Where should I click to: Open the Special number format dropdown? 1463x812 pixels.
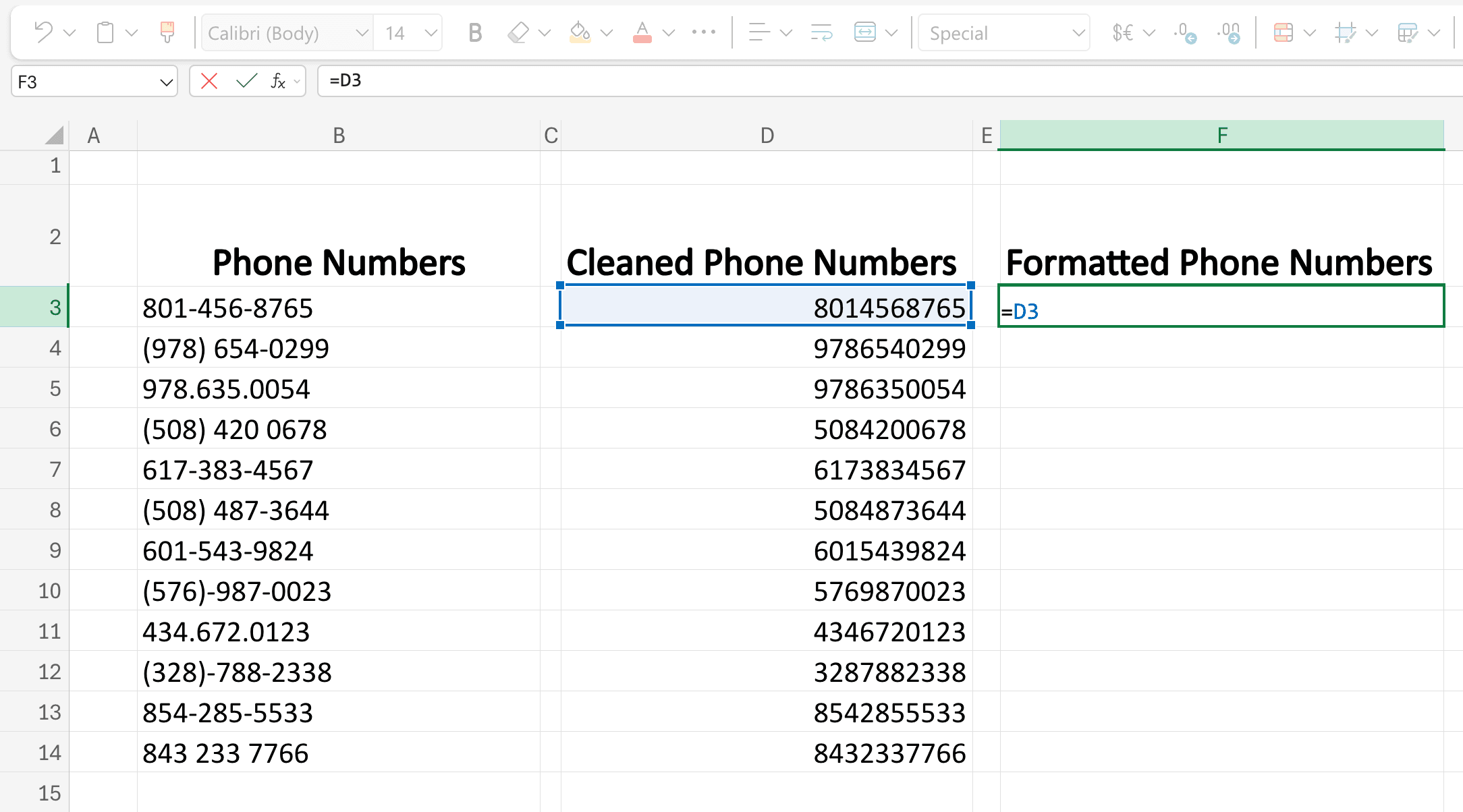[x=1077, y=32]
